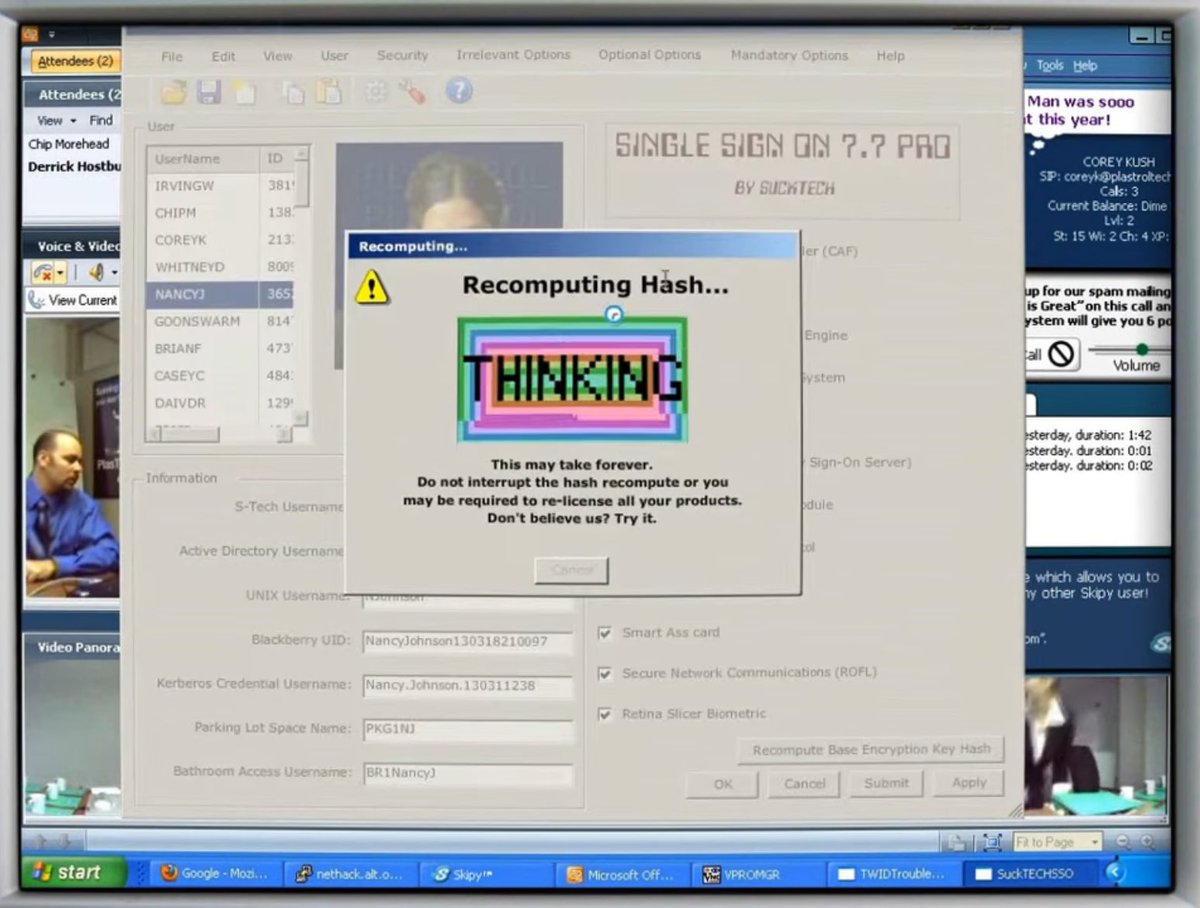Click the blue question mark help icon

[459, 92]
